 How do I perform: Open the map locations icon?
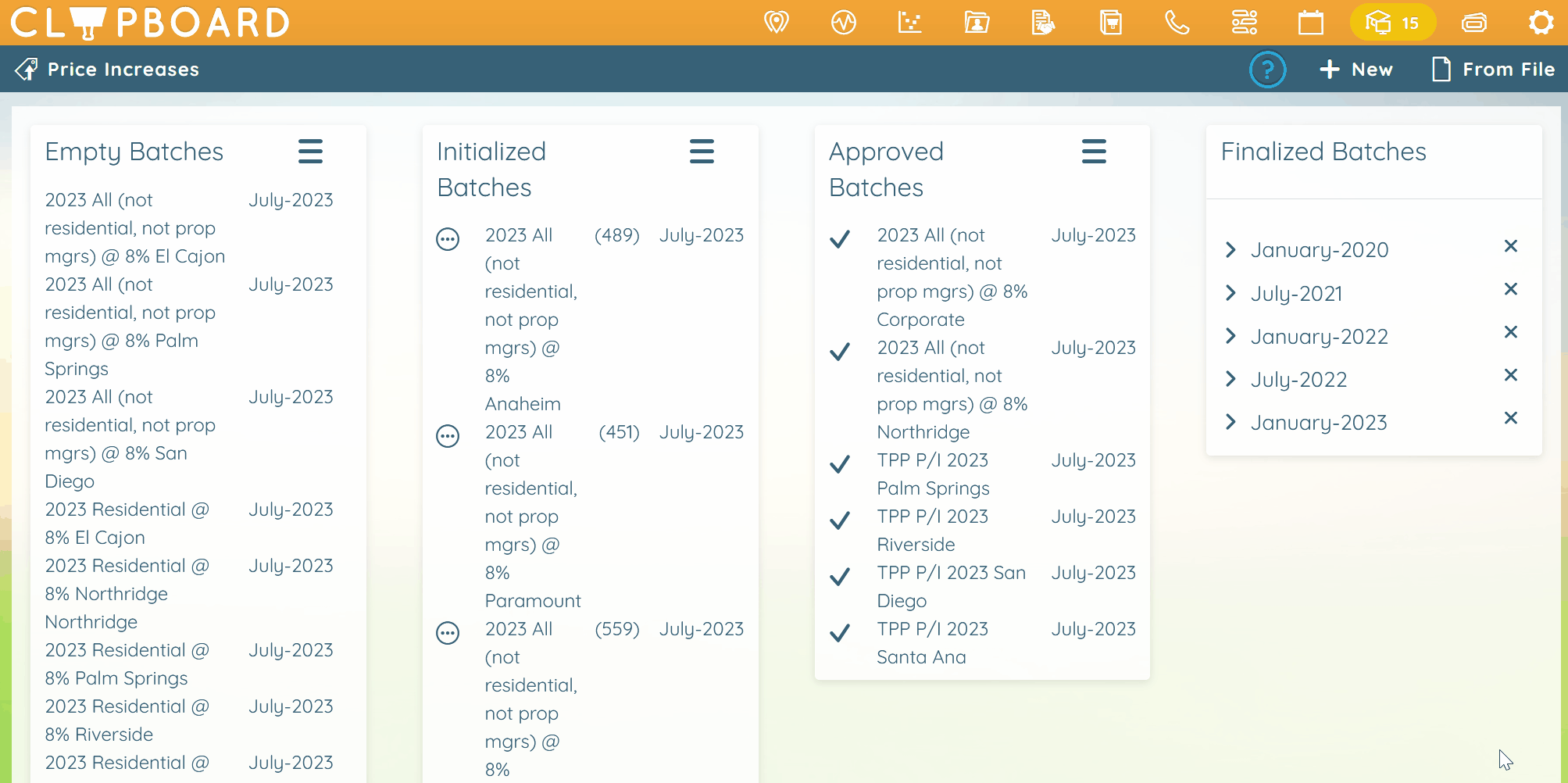776,22
